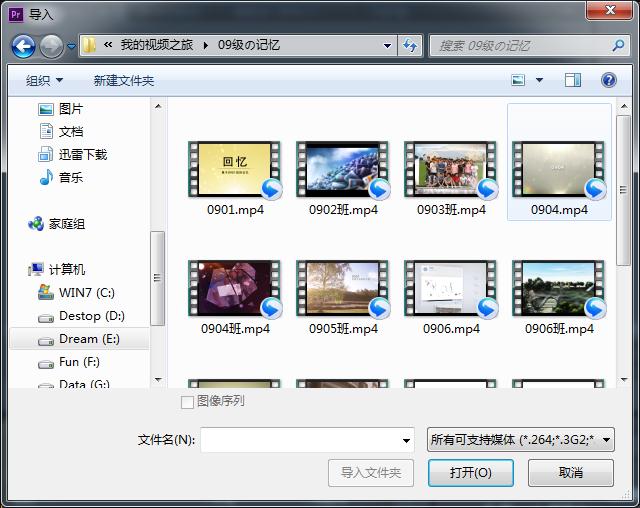Open WIN7 (C:) drive

point(76,293)
